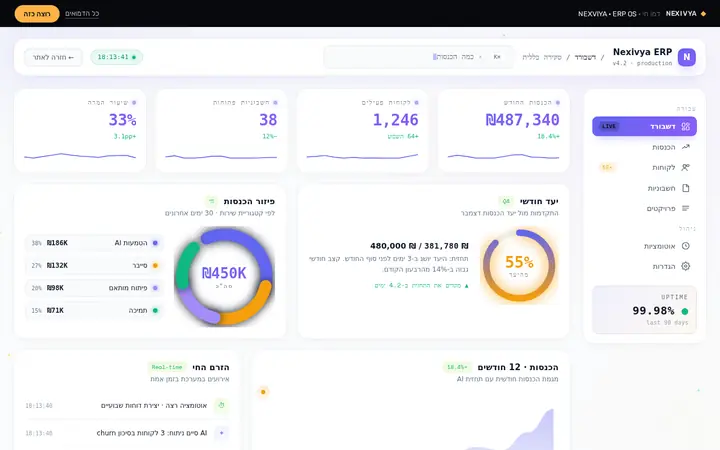Click the dashboard grid icon in sidebar
Viewport: 720px width, 450px height.
pos(686,126)
